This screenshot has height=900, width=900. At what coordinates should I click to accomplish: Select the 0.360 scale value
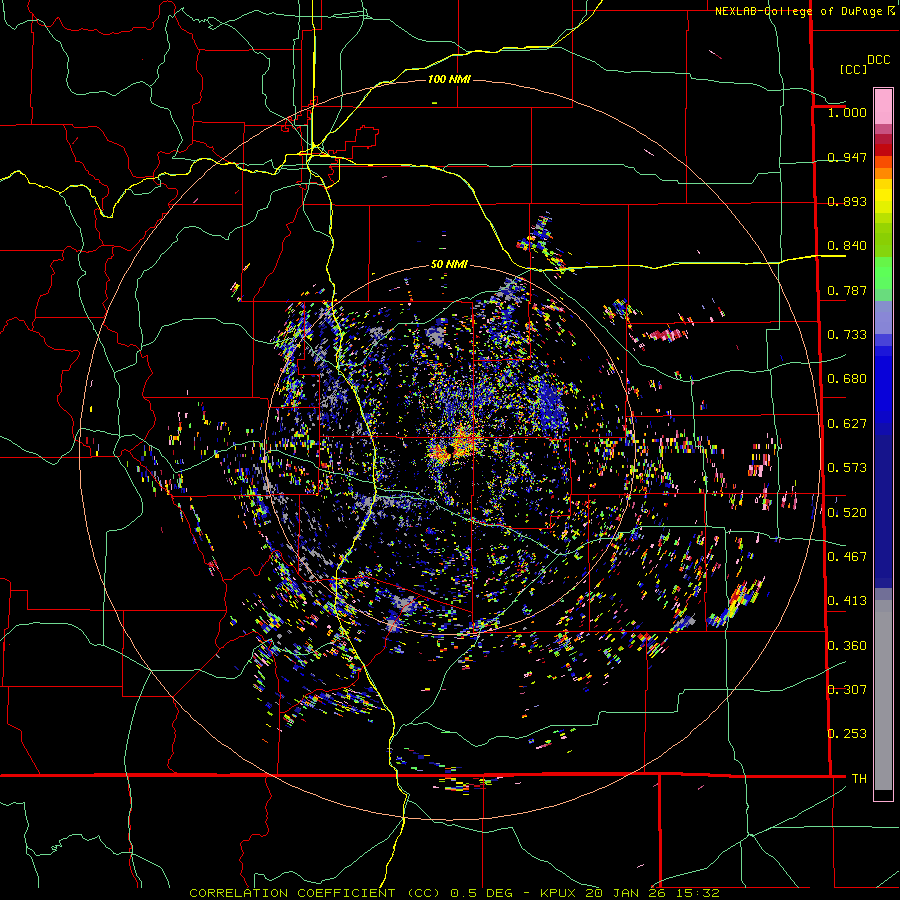847,646
